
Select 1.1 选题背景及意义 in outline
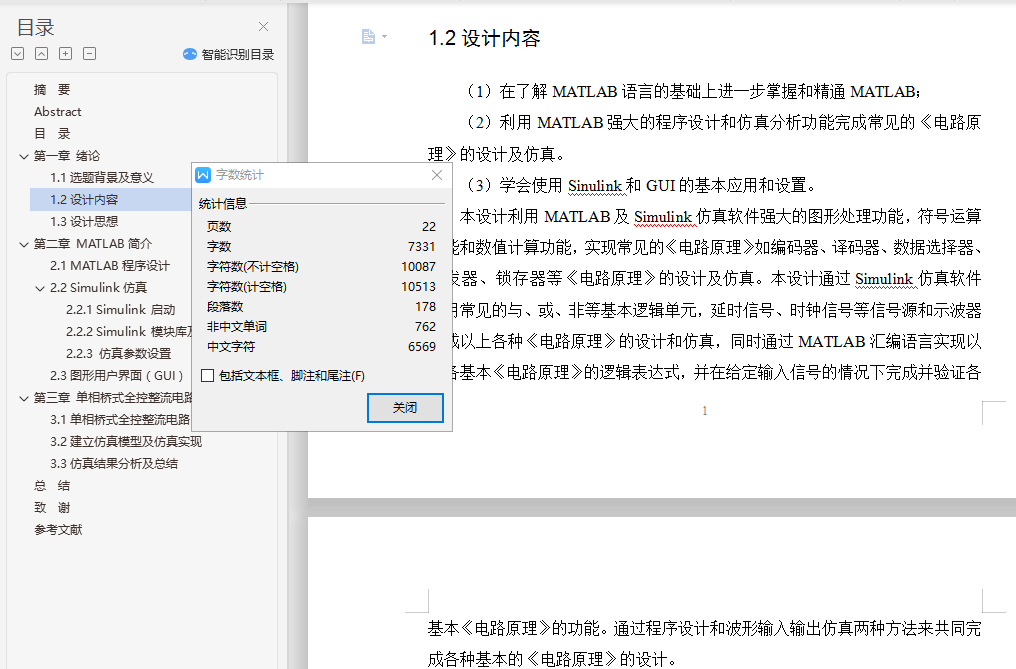click(102, 178)
